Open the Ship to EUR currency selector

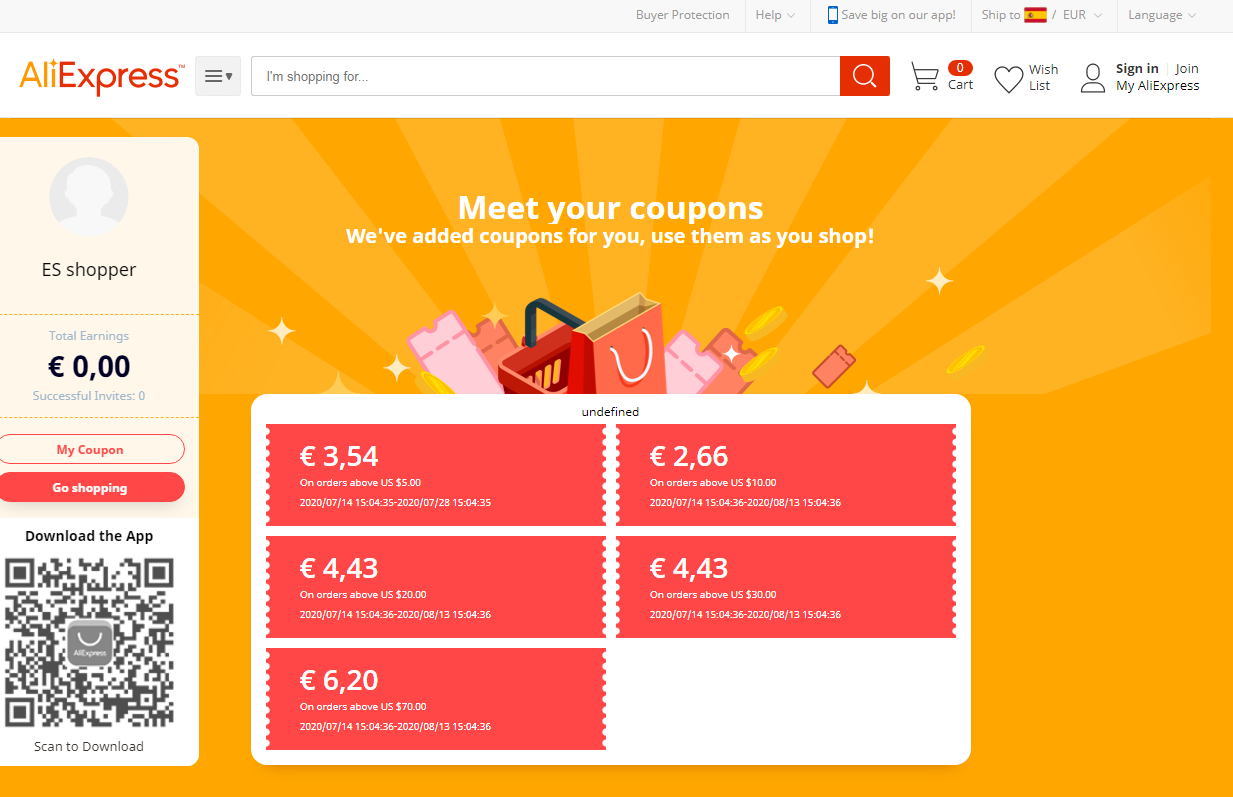click(1042, 15)
